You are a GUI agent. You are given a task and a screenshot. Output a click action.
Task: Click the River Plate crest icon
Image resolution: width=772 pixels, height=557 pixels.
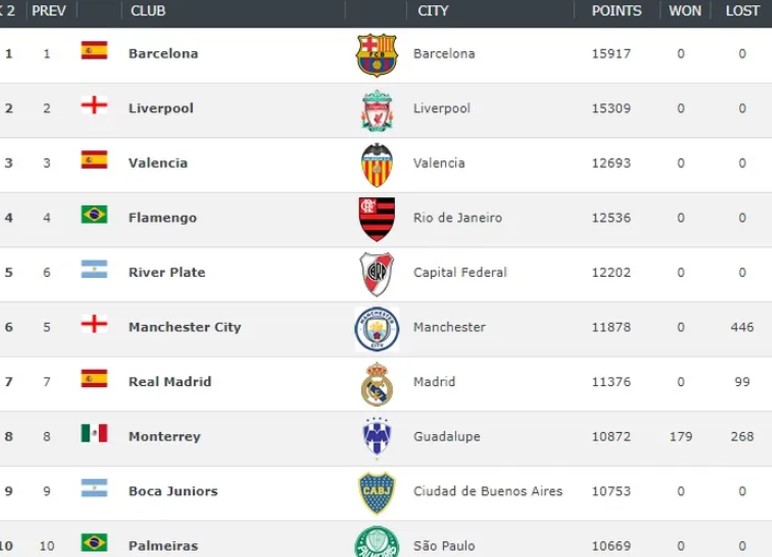coord(377,273)
